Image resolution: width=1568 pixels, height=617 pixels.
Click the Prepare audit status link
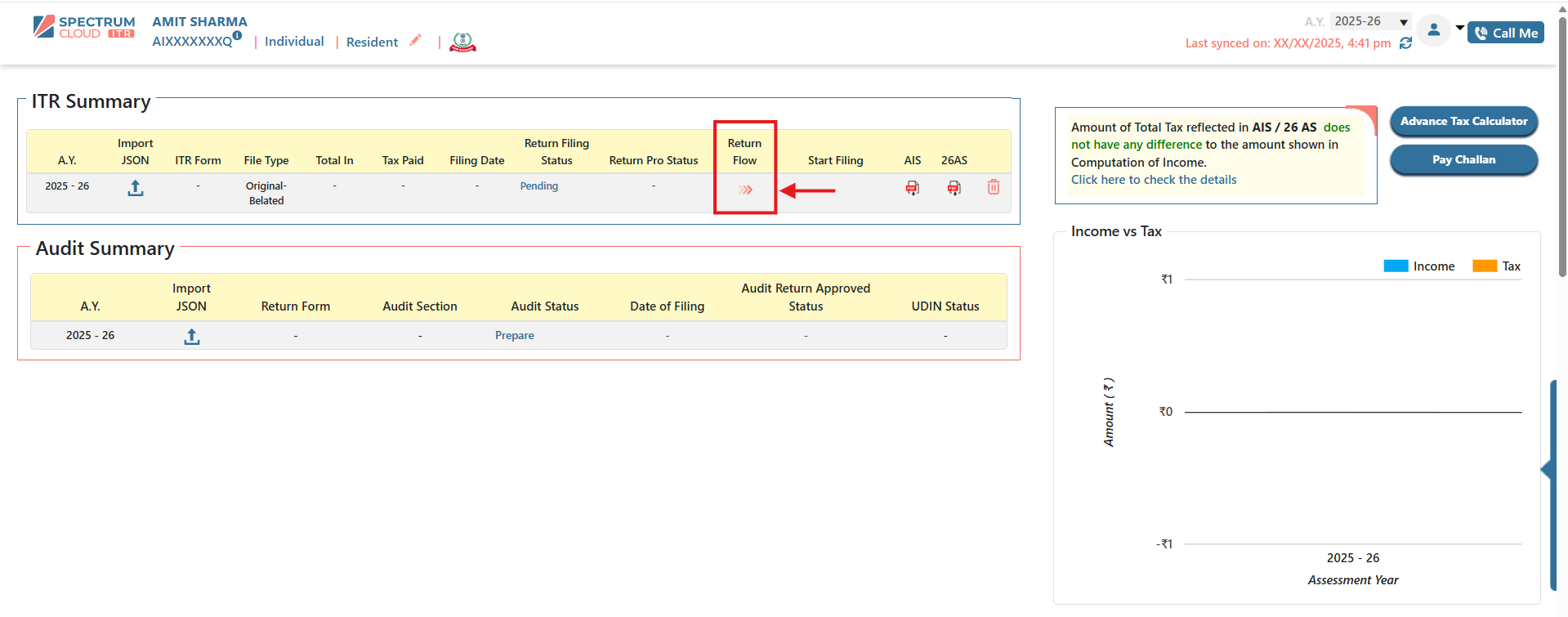tap(514, 336)
